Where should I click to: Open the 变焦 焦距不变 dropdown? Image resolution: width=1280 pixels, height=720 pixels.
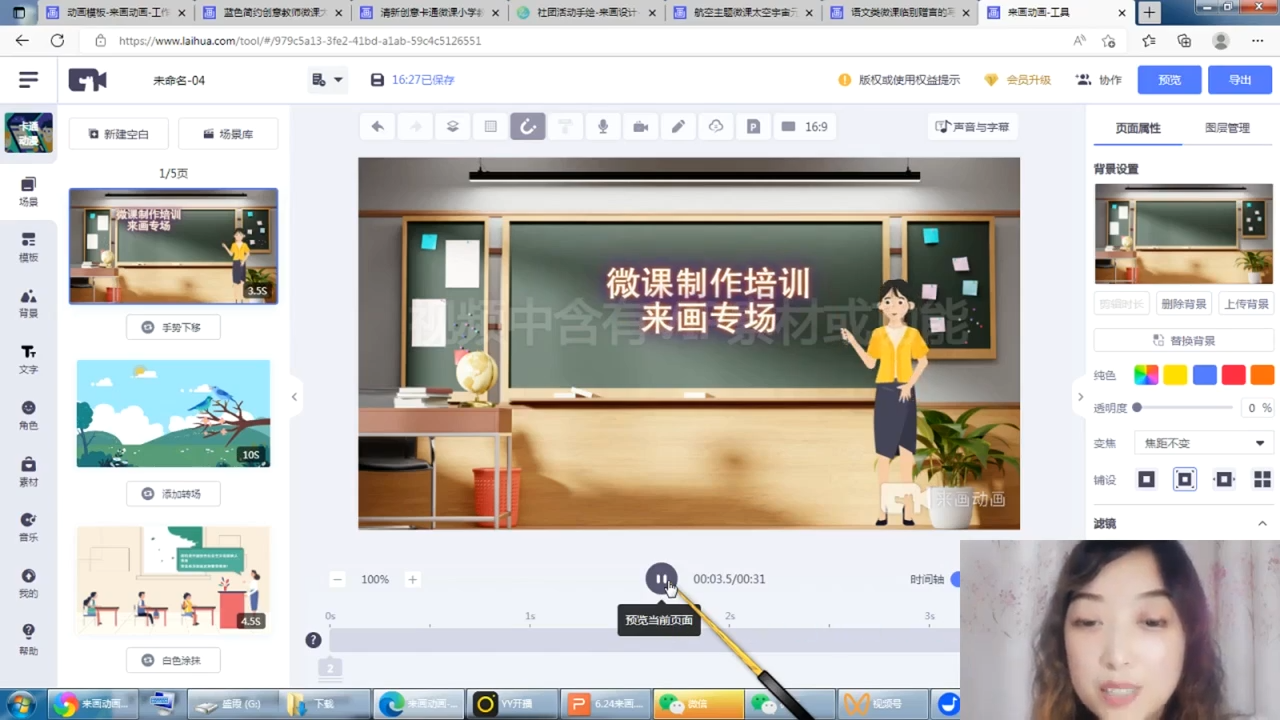pos(1204,443)
